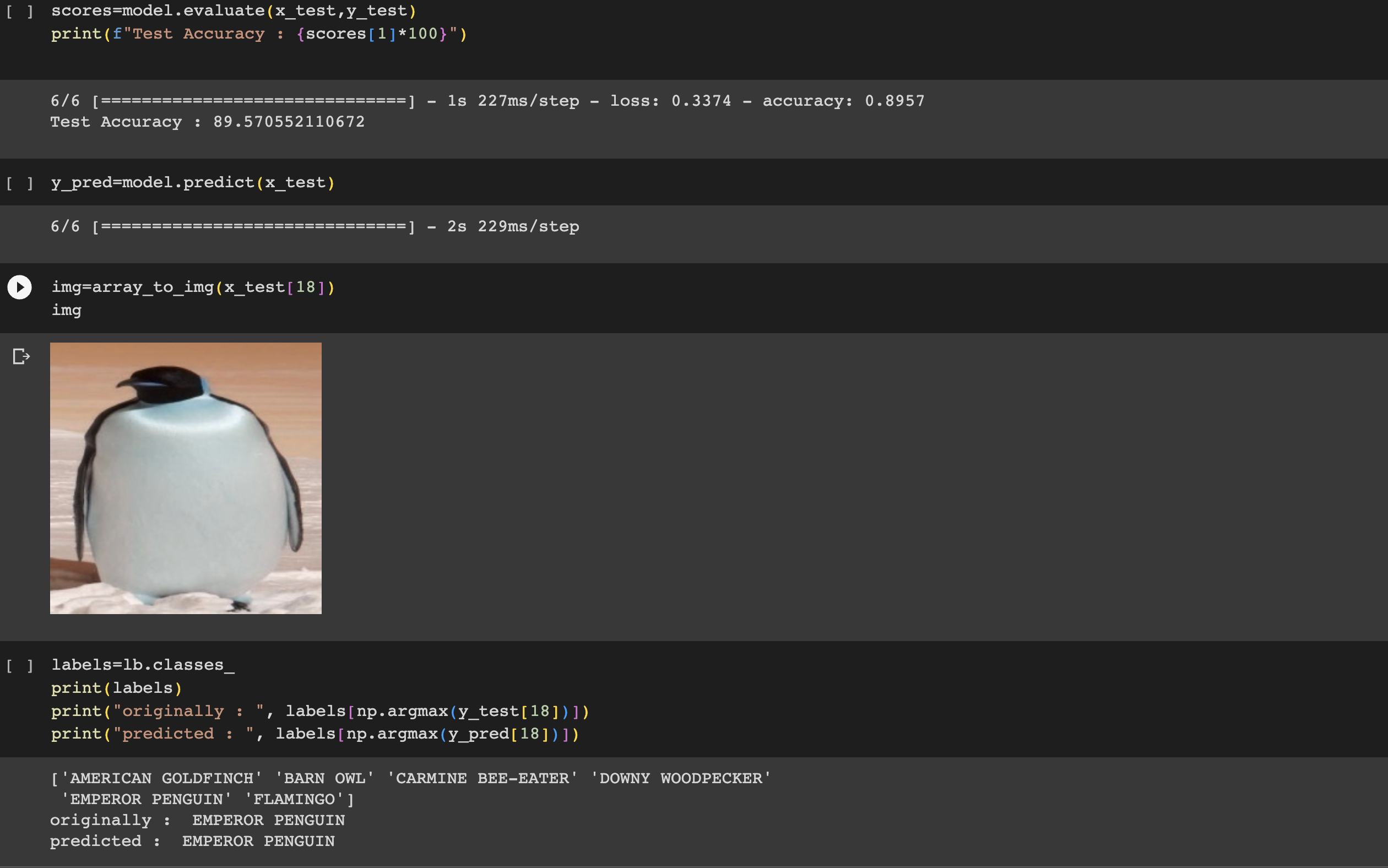Click predict progress output showing 229ms/step

(x=315, y=227)
